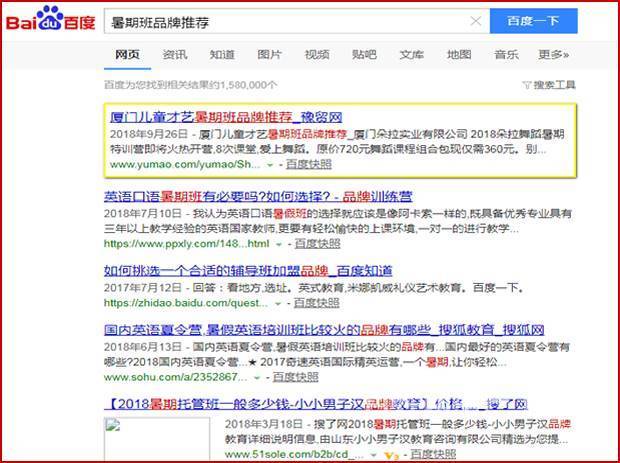
Task: Open result 英语口语暑期班有必要吗?如何选择?
Action: [x=258, y=197]
